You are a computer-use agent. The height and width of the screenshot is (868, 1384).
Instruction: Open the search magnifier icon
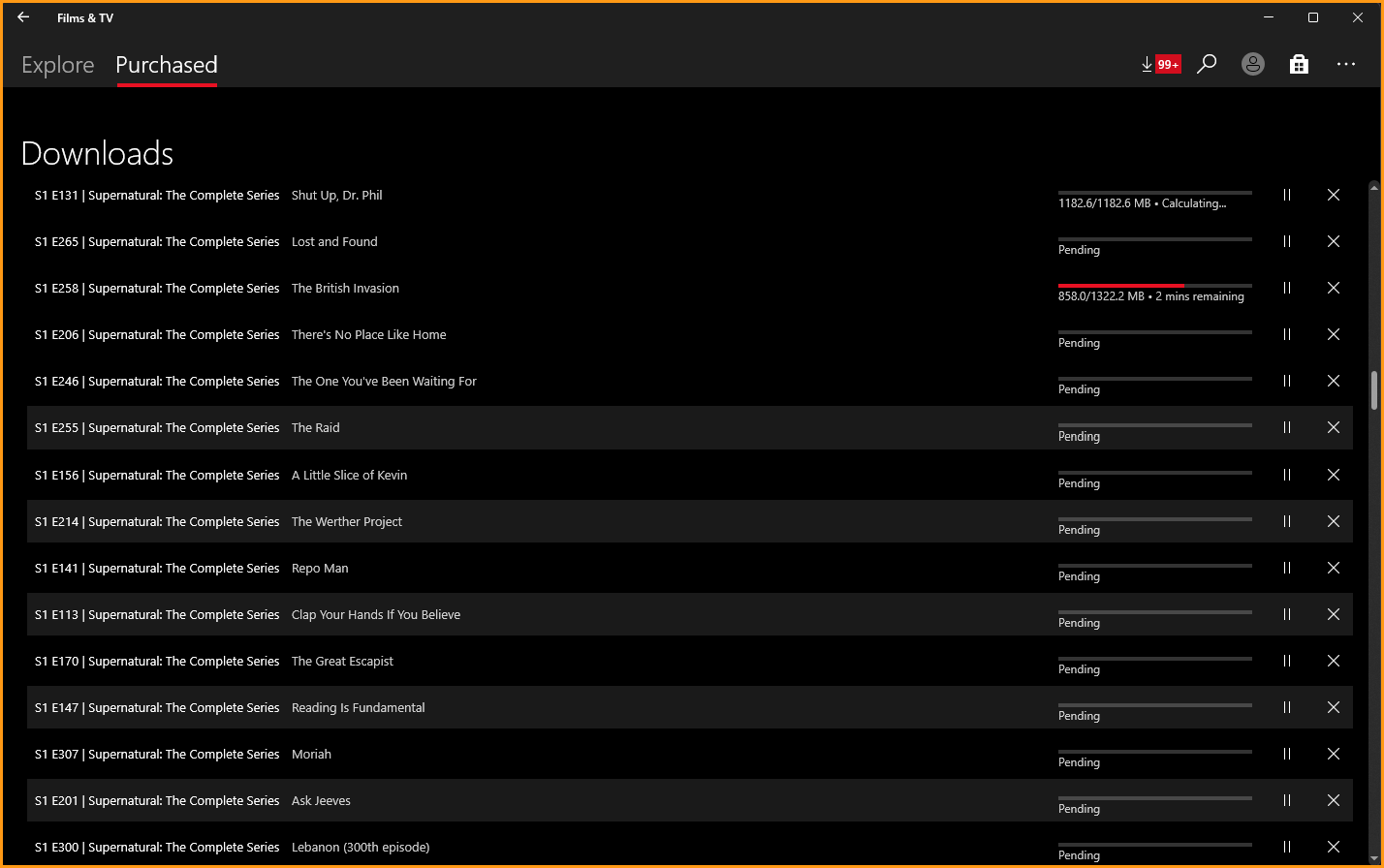(1207, 64)
